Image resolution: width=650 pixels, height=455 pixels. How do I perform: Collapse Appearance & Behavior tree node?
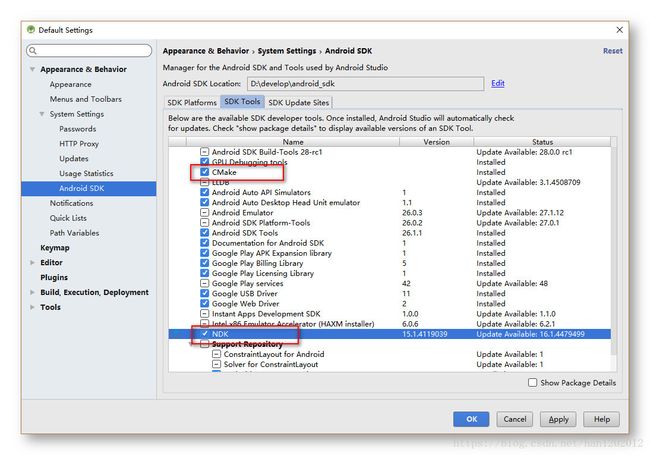32,69
